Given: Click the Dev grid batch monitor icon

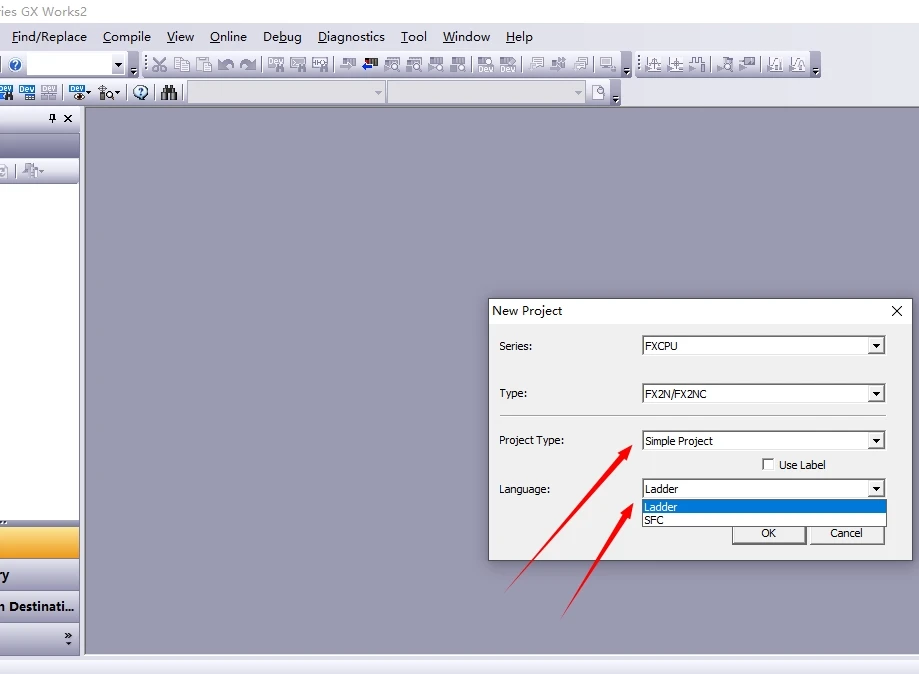Looking at the screenshot, I should pyautogui.click(x=27, y=93).
